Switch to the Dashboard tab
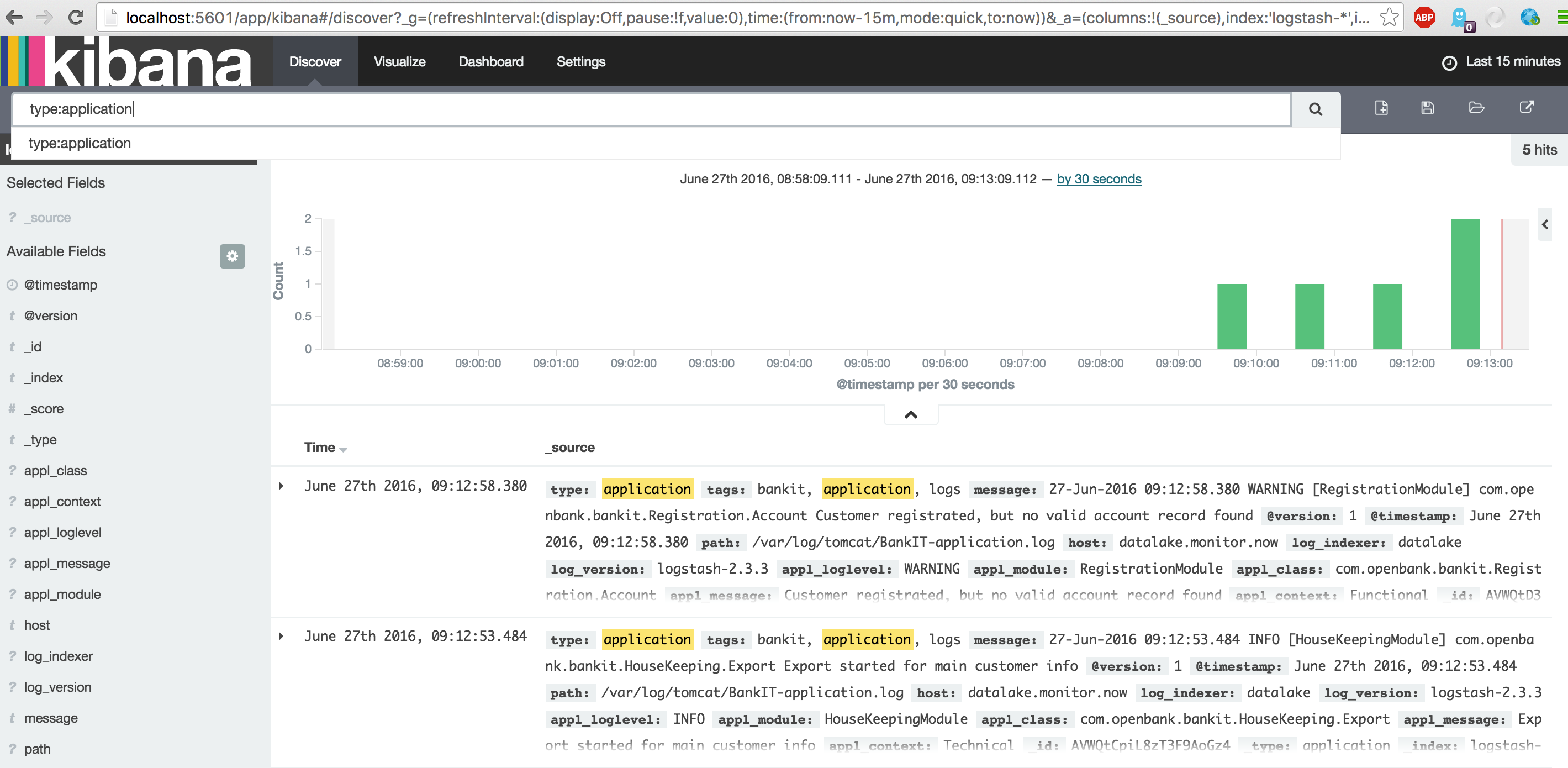This screenshot has height=768, width=1568. click(490, 61)
